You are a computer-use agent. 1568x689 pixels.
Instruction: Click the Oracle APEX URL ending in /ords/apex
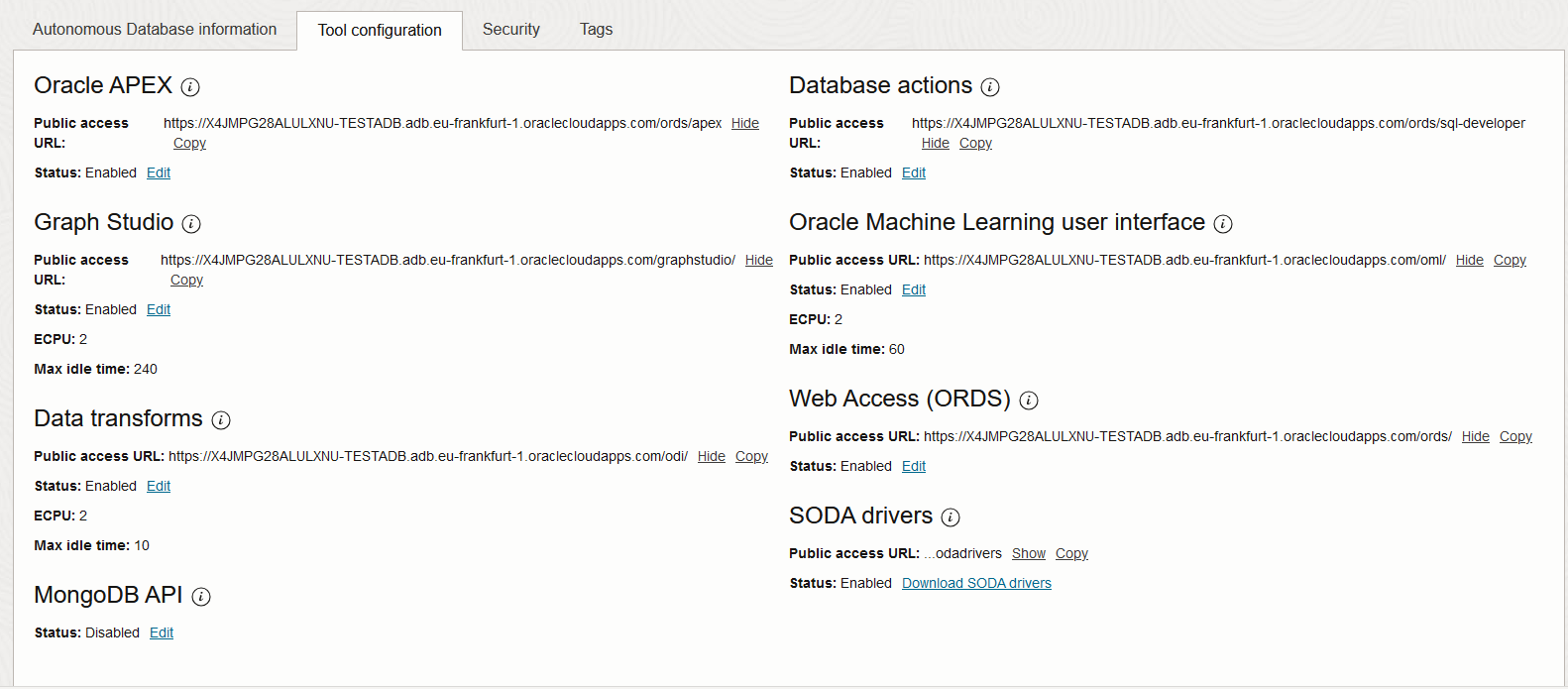442,123
